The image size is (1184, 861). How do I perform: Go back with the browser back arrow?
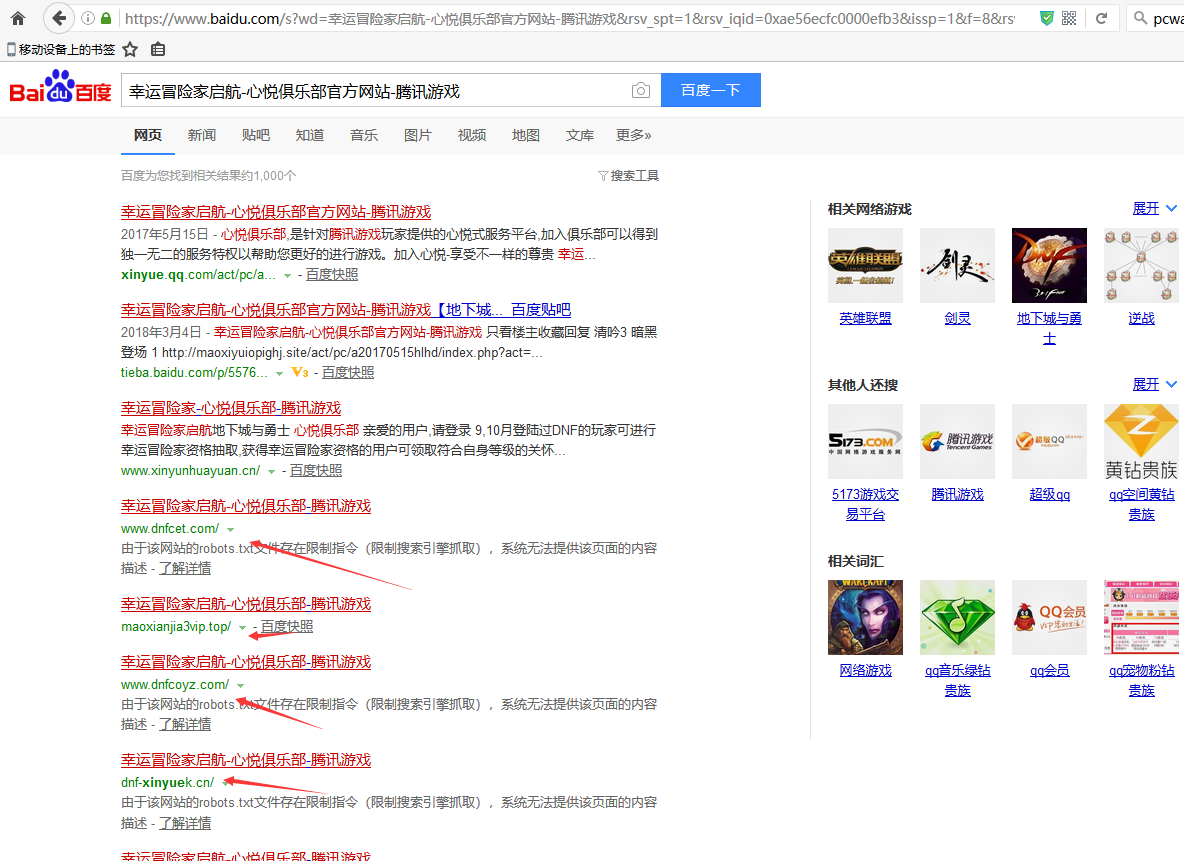(x=59, y=18)
